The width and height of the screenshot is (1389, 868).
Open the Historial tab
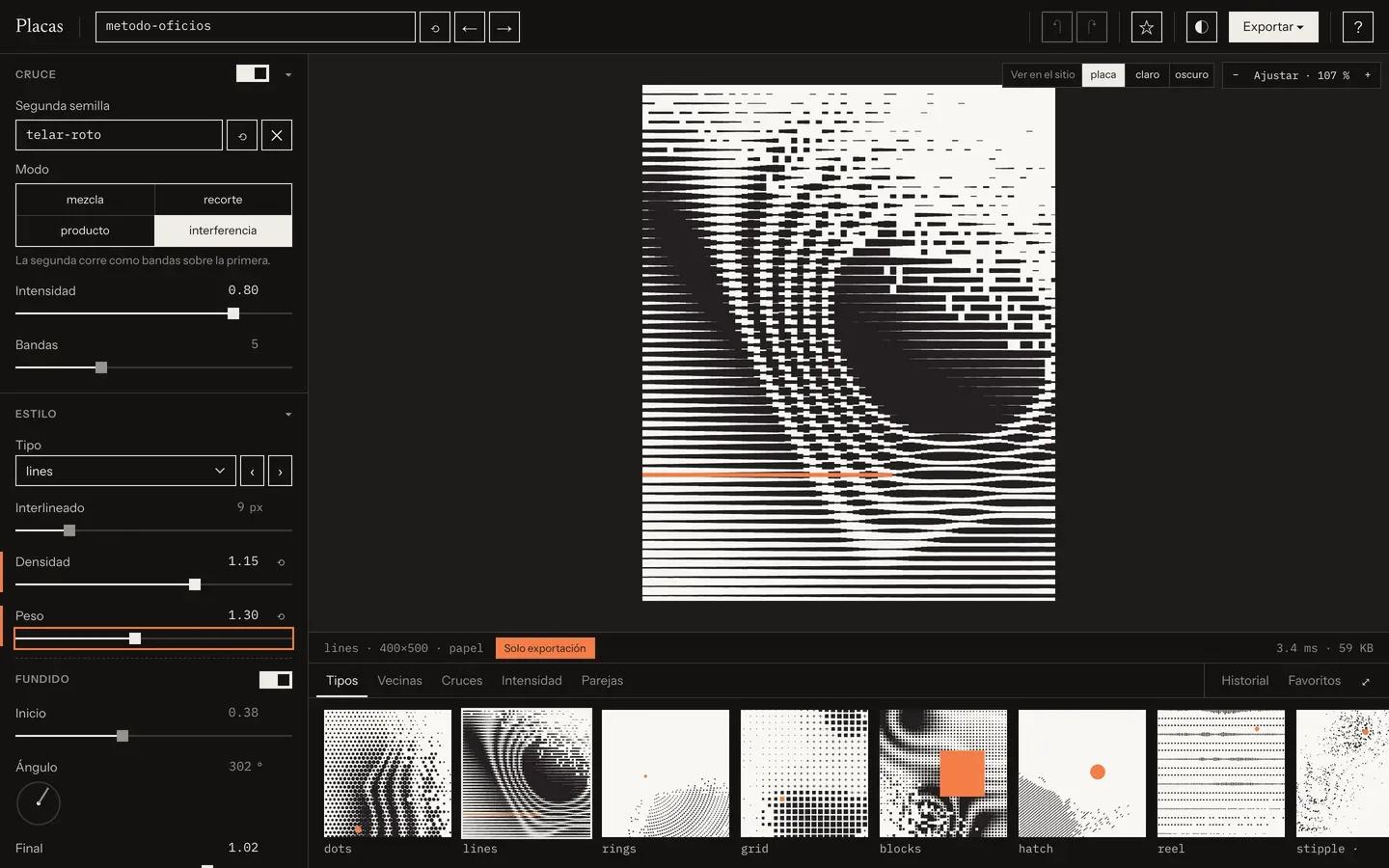tap(1245, 681)
